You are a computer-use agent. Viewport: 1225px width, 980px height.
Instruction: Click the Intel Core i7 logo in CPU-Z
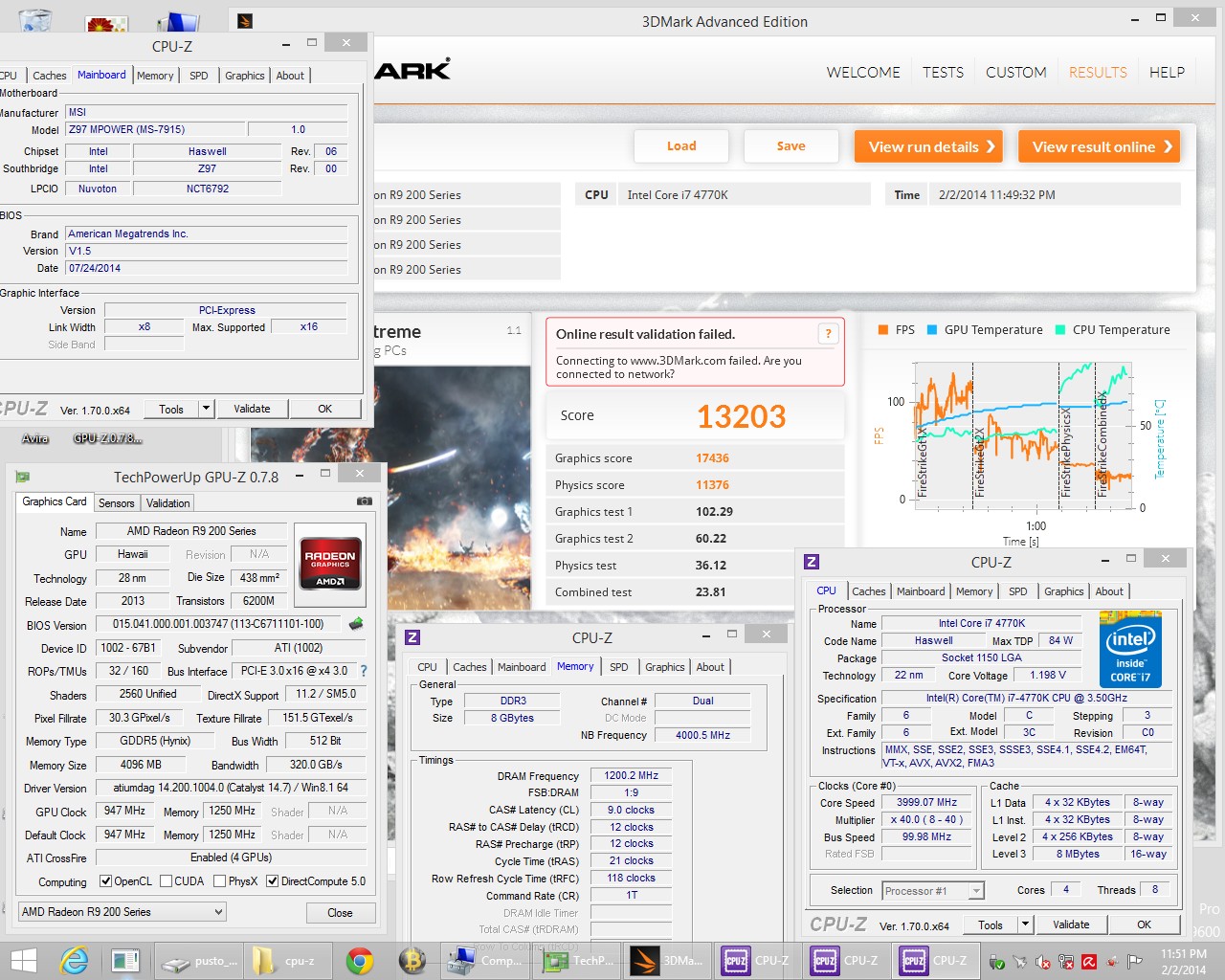(x=1130, y=650)
